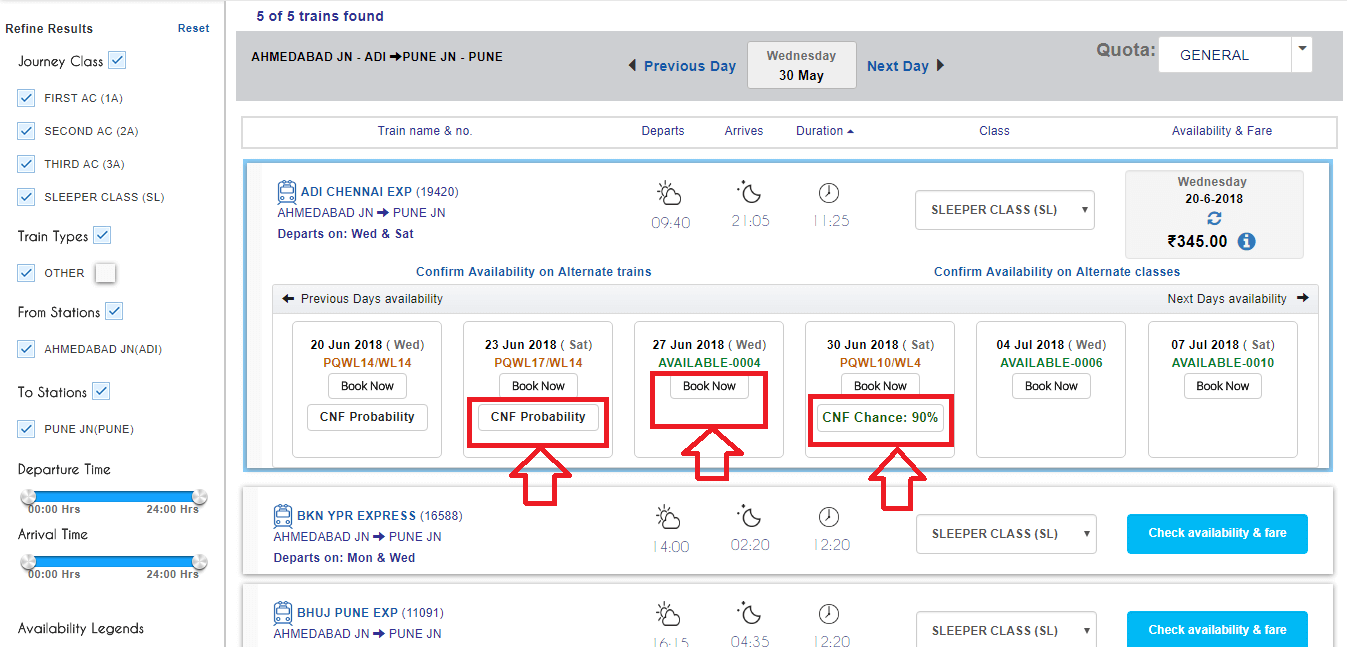1347x647 pixels.
Task: Click the clock icon next to duration 11:25
Action: tap(829, 192)
